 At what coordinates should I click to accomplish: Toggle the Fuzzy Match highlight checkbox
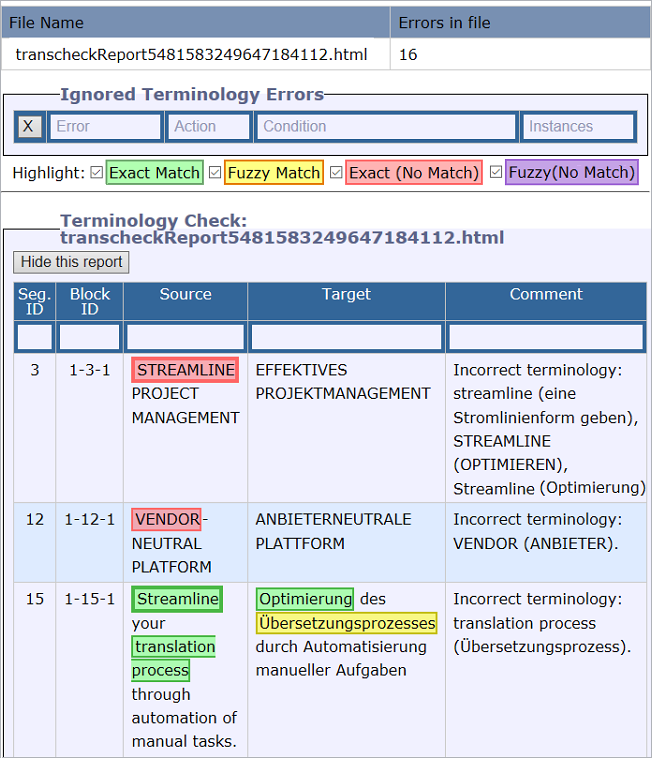tap(215, 172)
